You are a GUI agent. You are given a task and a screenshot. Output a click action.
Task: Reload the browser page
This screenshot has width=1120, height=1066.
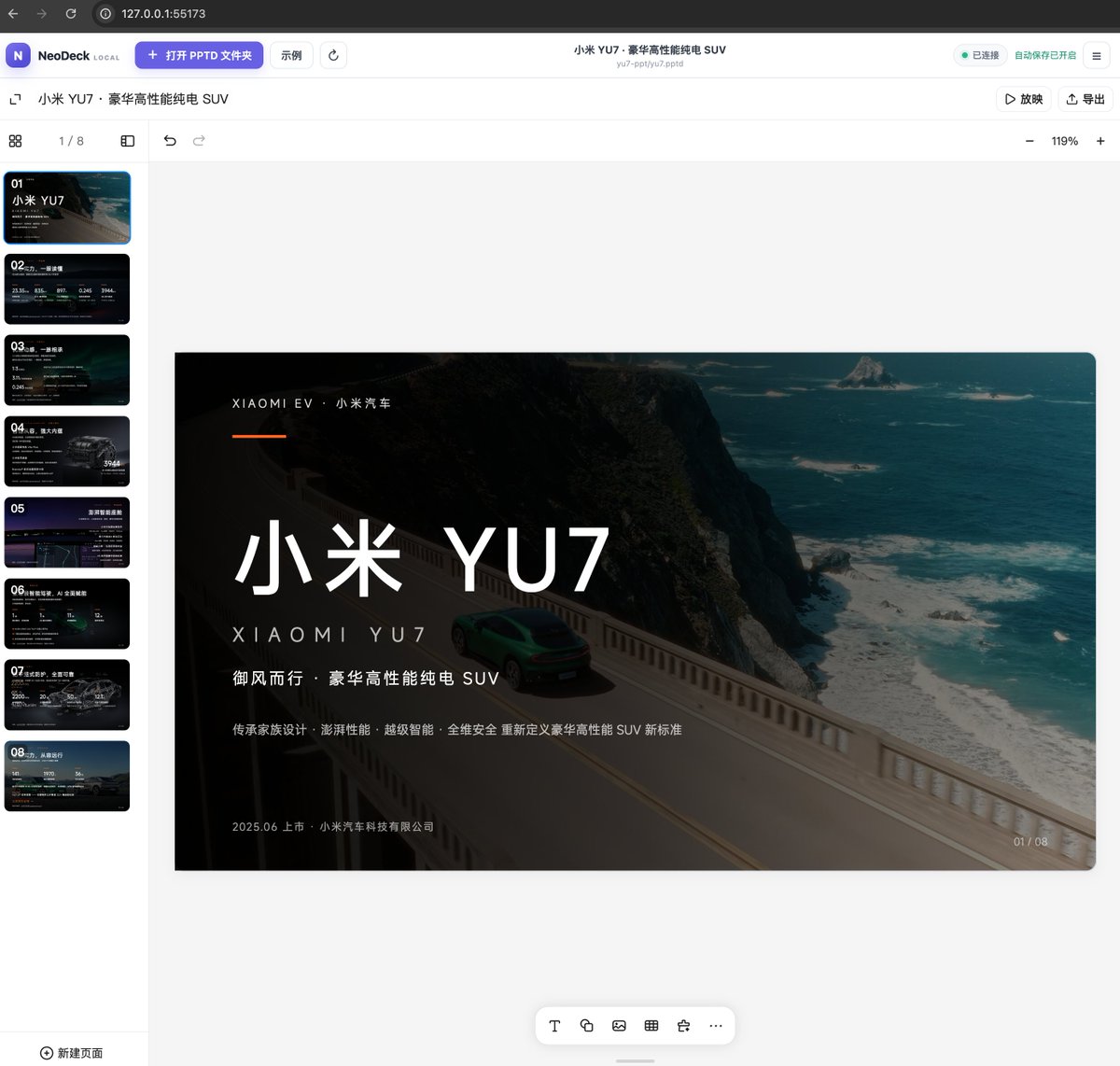pyautogui.click(x=71, y=14)
